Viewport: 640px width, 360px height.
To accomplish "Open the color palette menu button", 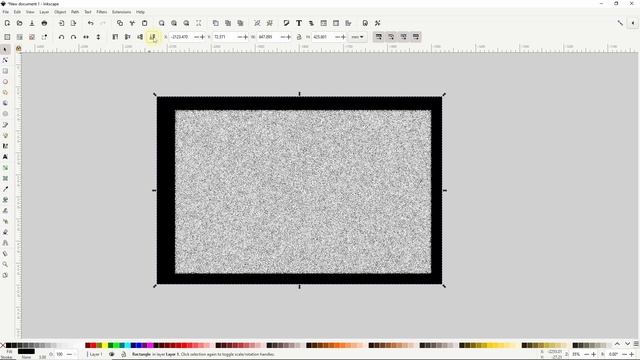I will coord(636,344).
